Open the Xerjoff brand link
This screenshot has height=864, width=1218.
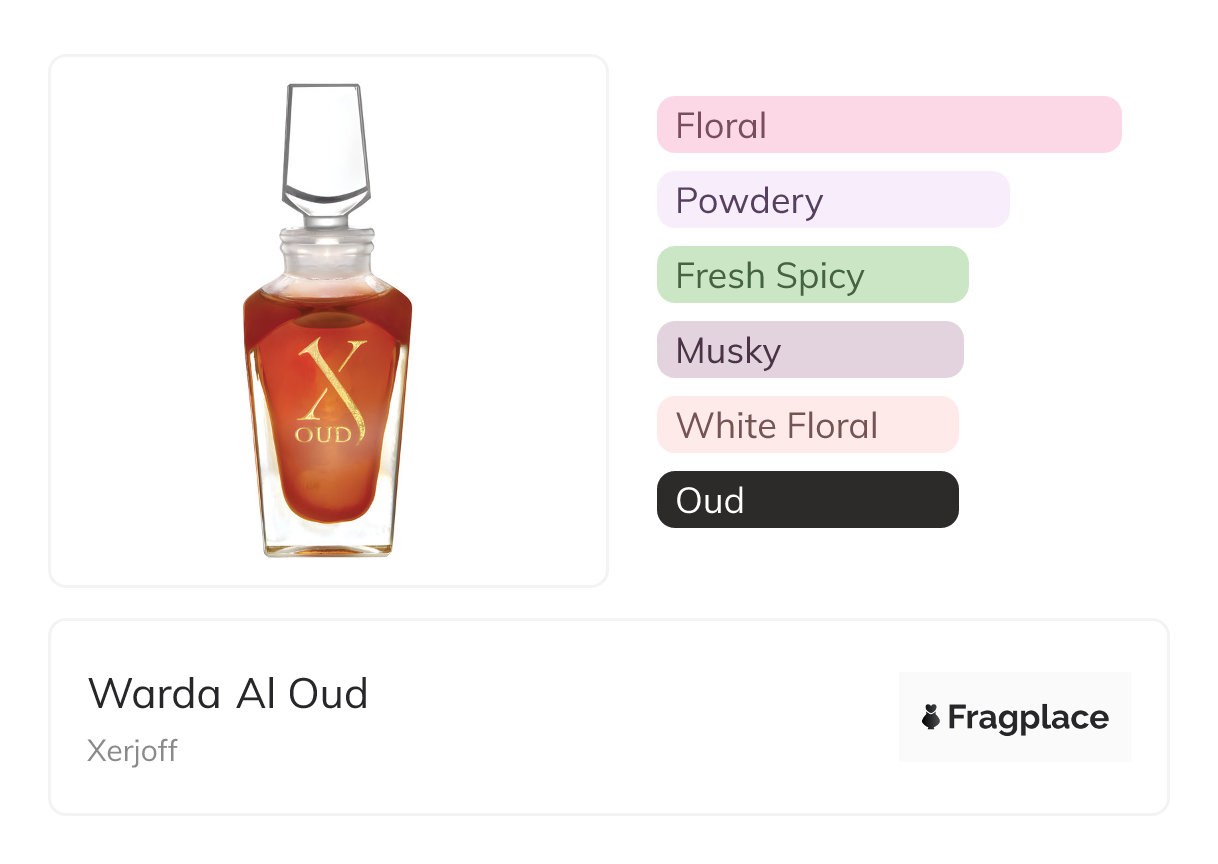[132, 751]
